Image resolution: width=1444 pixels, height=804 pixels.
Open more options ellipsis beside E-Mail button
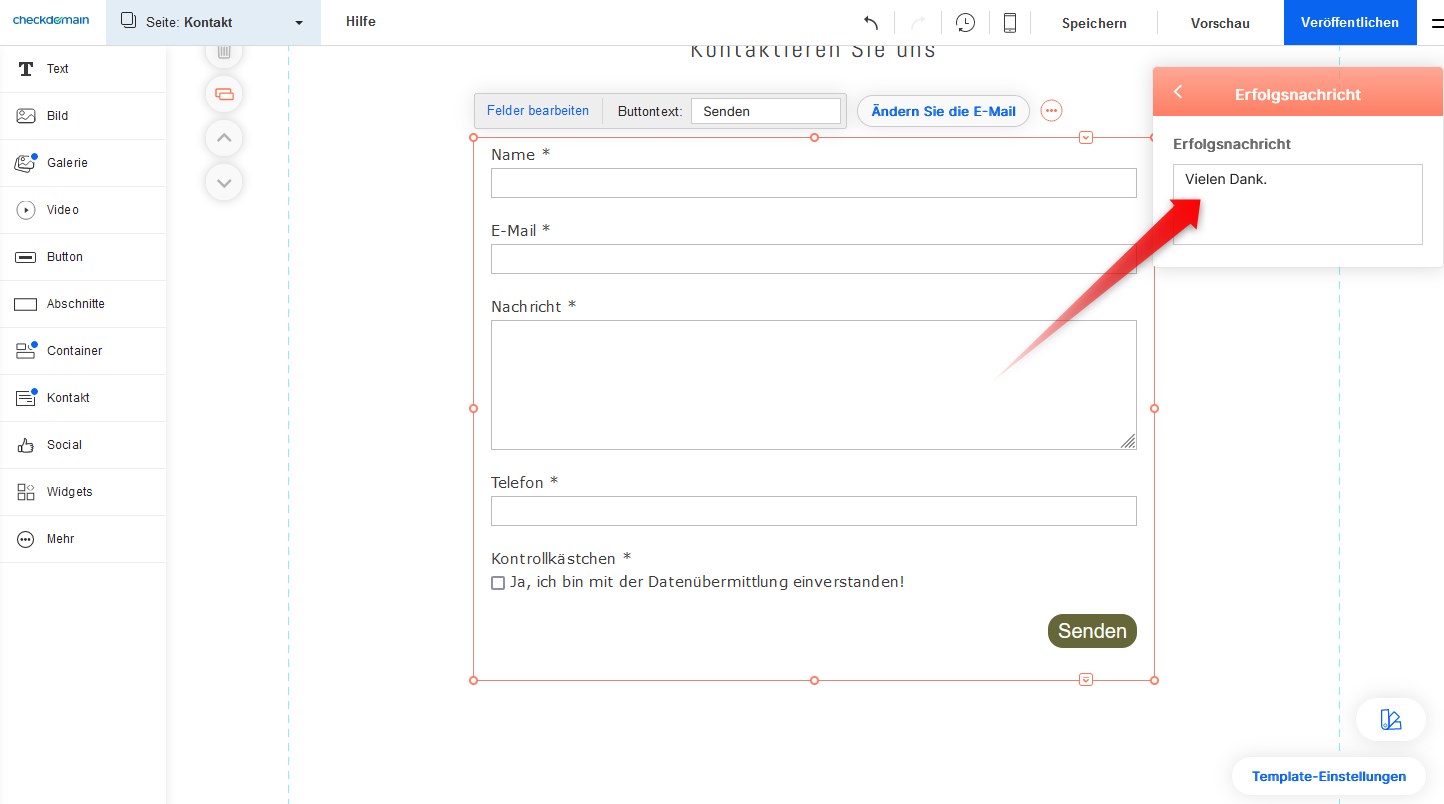[x=1051, y=111]
